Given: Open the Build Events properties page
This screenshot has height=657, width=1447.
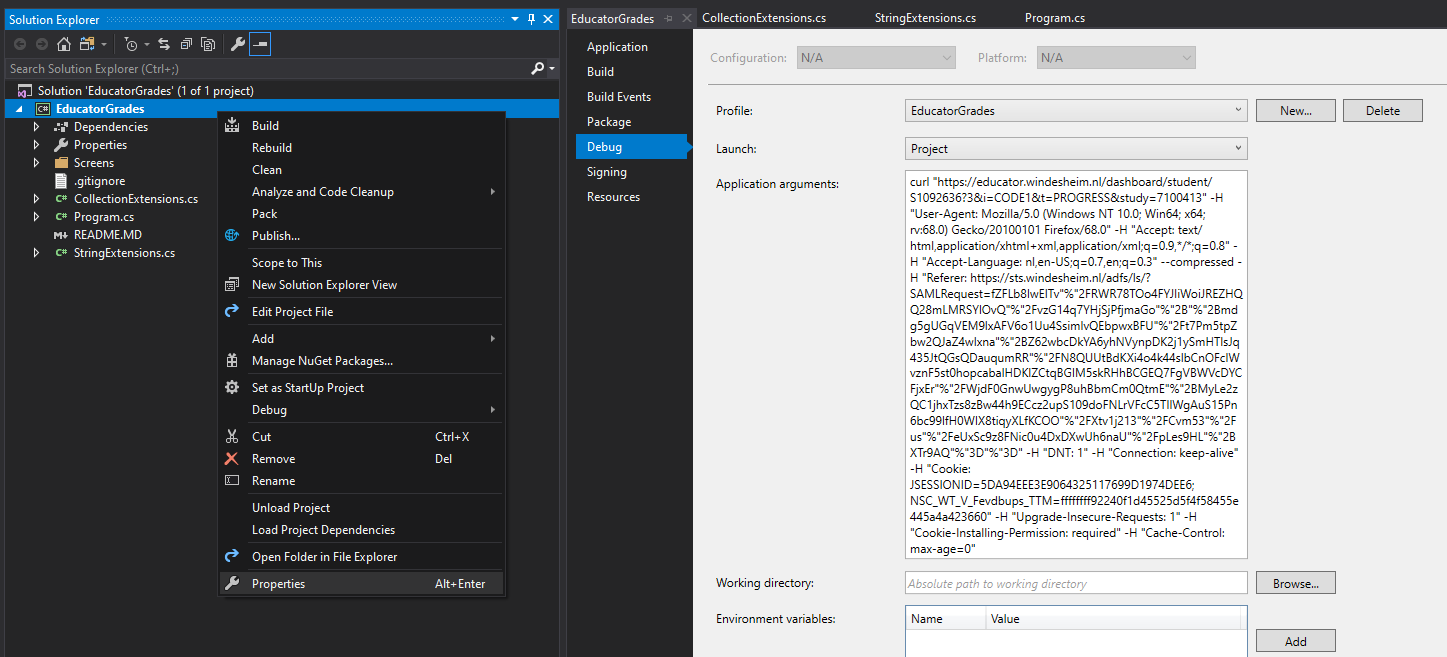Looking at the screenshot, I should (619, 97).
